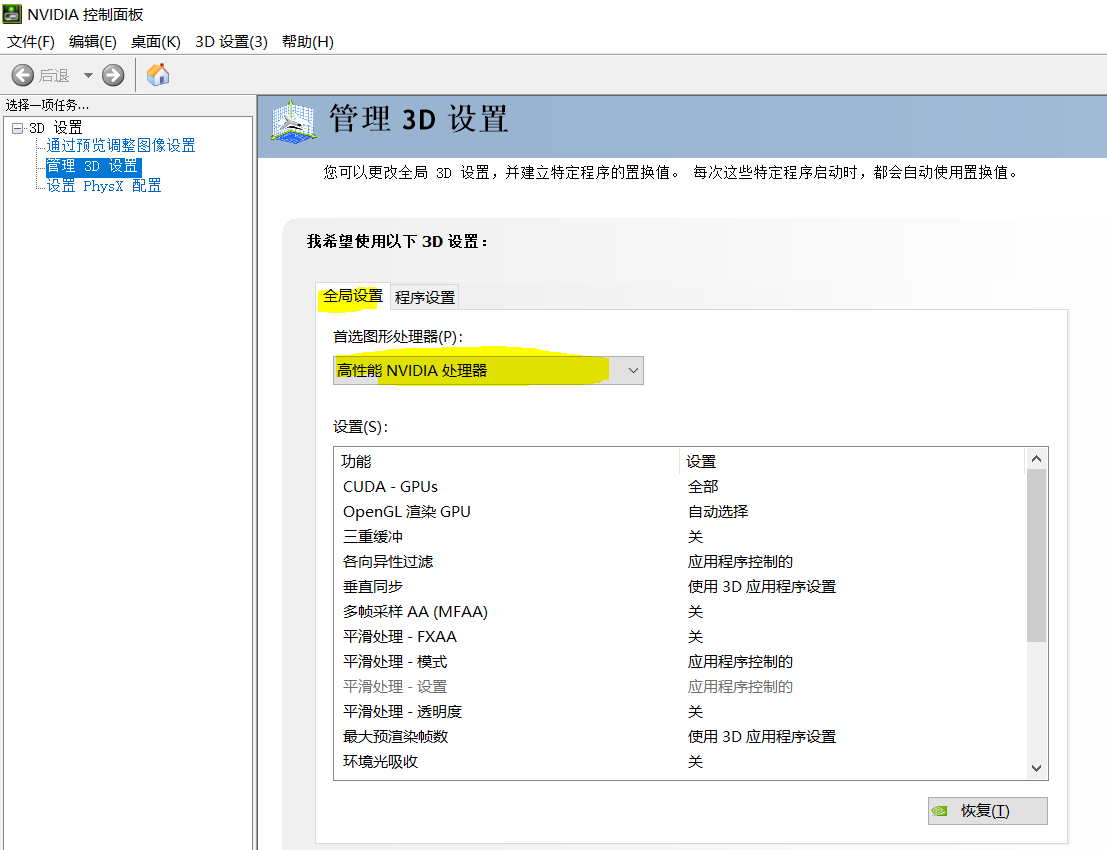Click the settings list scrollbar thumb

pos(1036,556)
